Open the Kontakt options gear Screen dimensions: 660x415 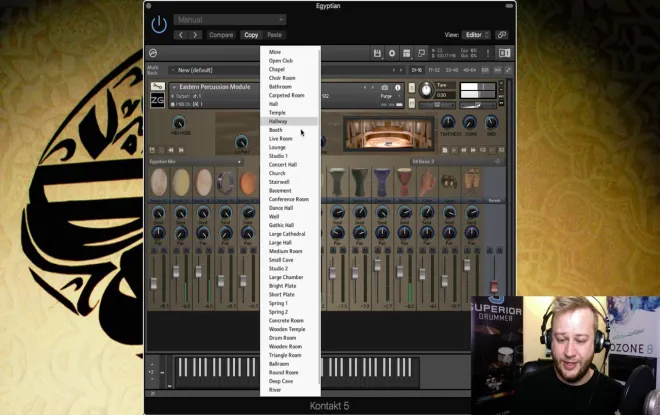point(392,53)
